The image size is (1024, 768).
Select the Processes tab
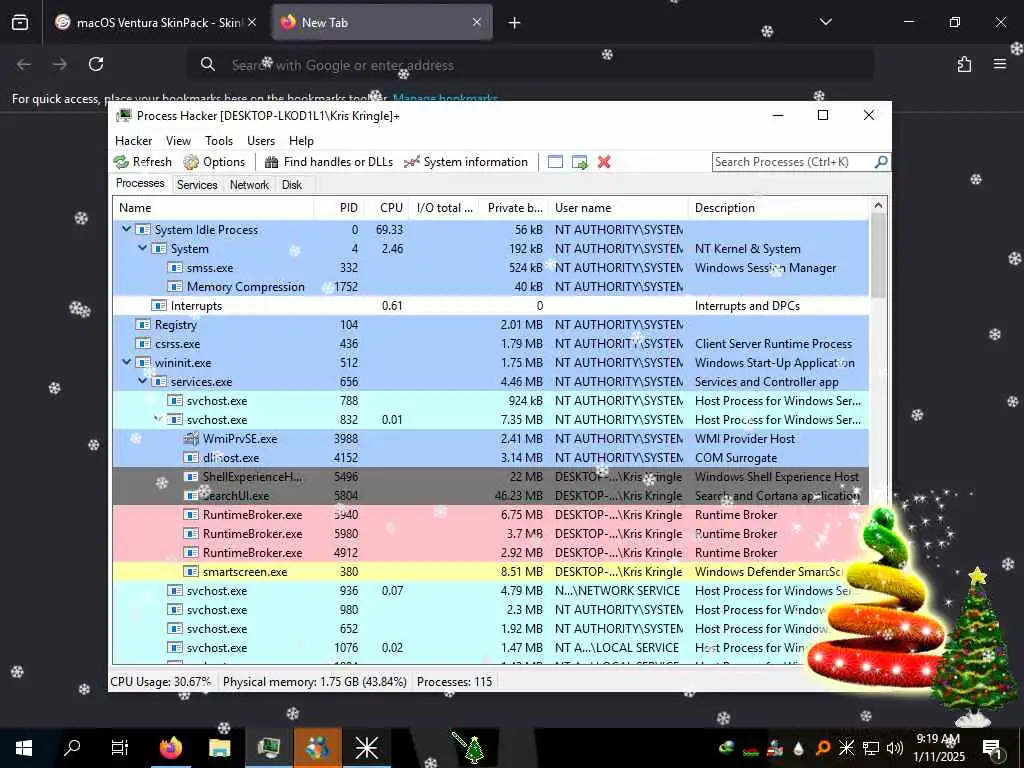point(140,184)
